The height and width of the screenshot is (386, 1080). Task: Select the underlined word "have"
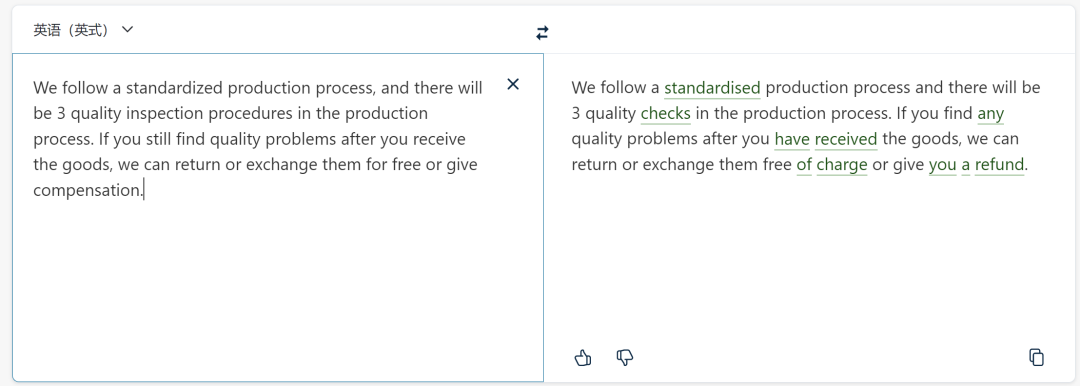792,139
